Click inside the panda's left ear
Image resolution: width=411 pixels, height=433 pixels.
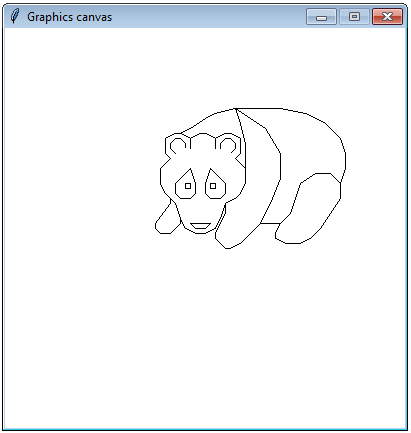(x=178, y=146)
